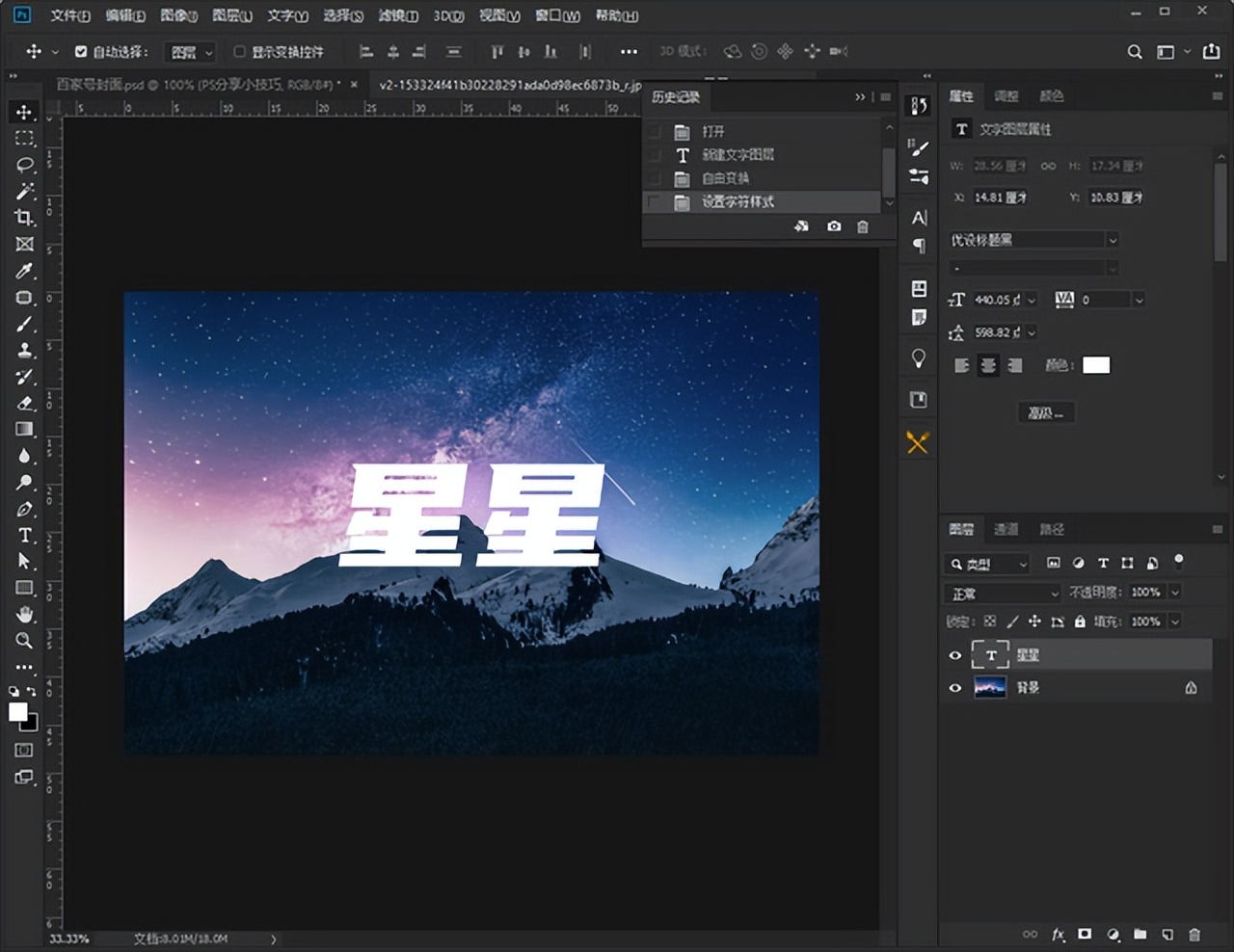Image resolution: width=1234 pixels, height=952 pixels.
Task: Click the 高级 button in properties
Action: tap(1045, 413)
